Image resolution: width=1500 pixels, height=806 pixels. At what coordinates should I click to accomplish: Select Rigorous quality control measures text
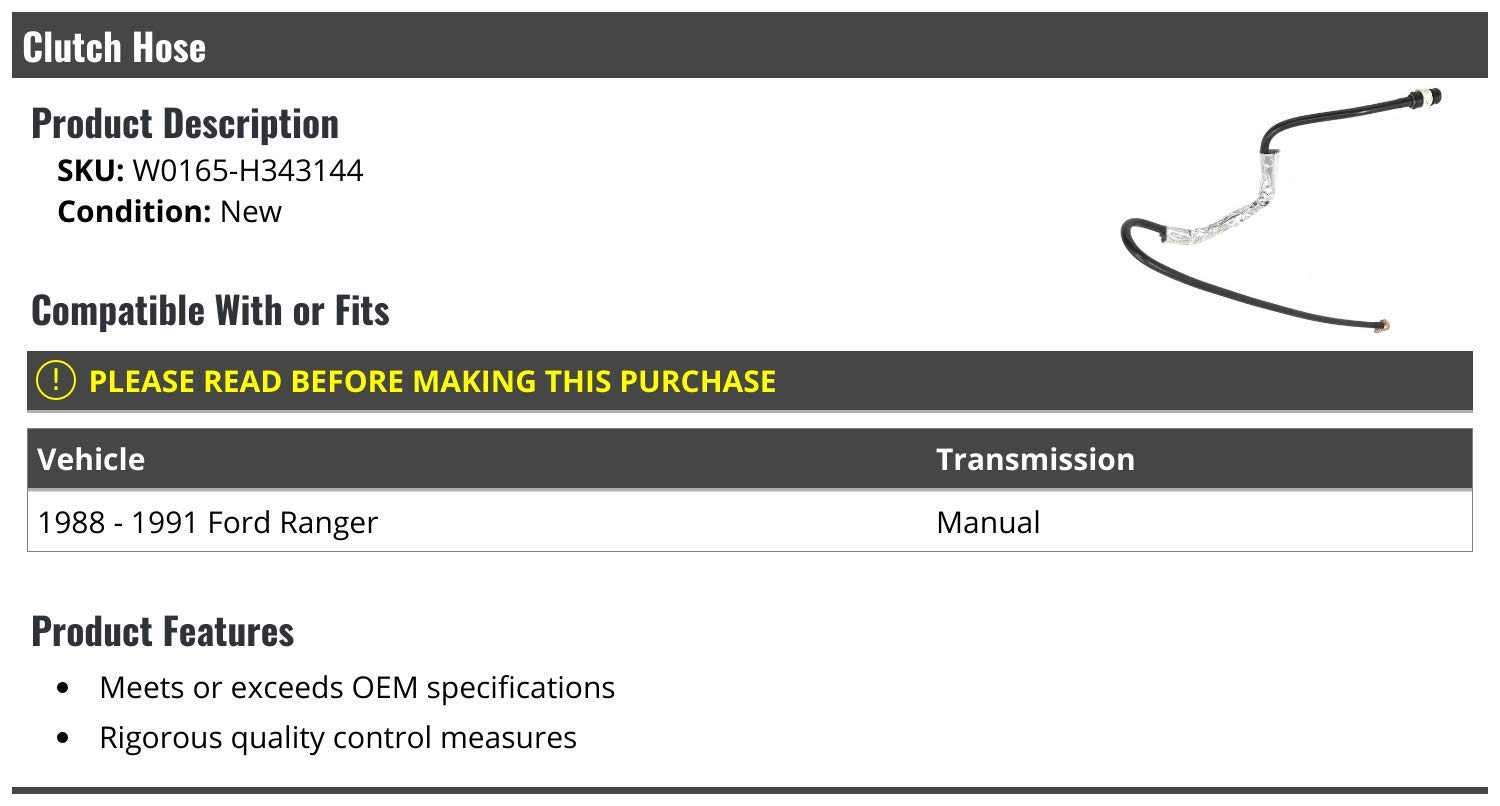338,738
